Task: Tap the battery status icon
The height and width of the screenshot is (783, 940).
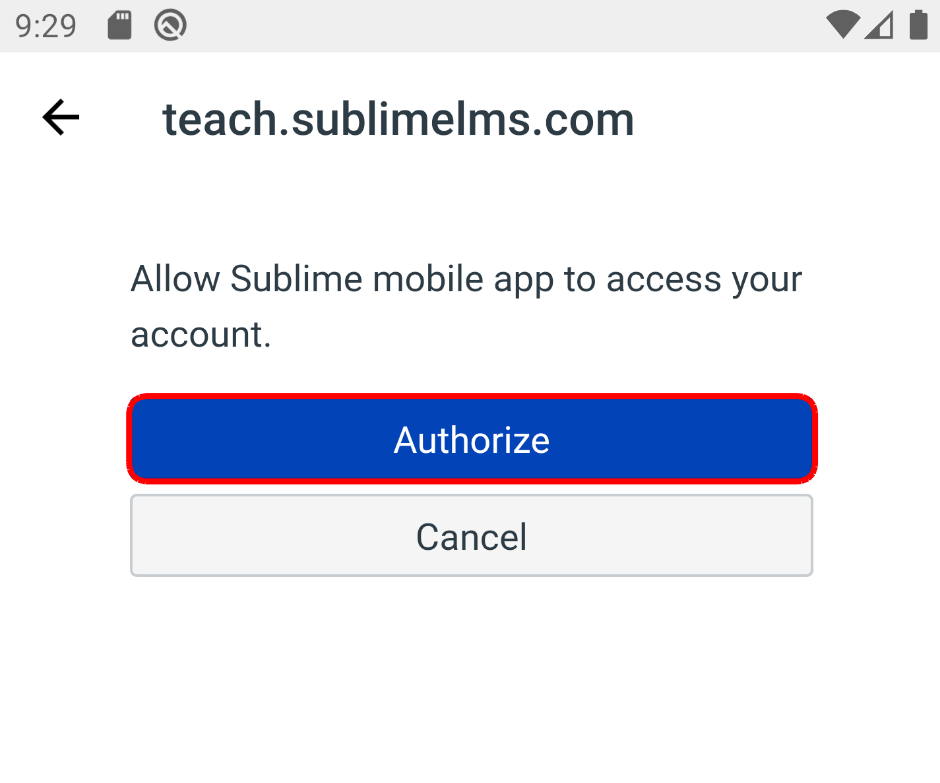Action: click(x=918, y=26)
